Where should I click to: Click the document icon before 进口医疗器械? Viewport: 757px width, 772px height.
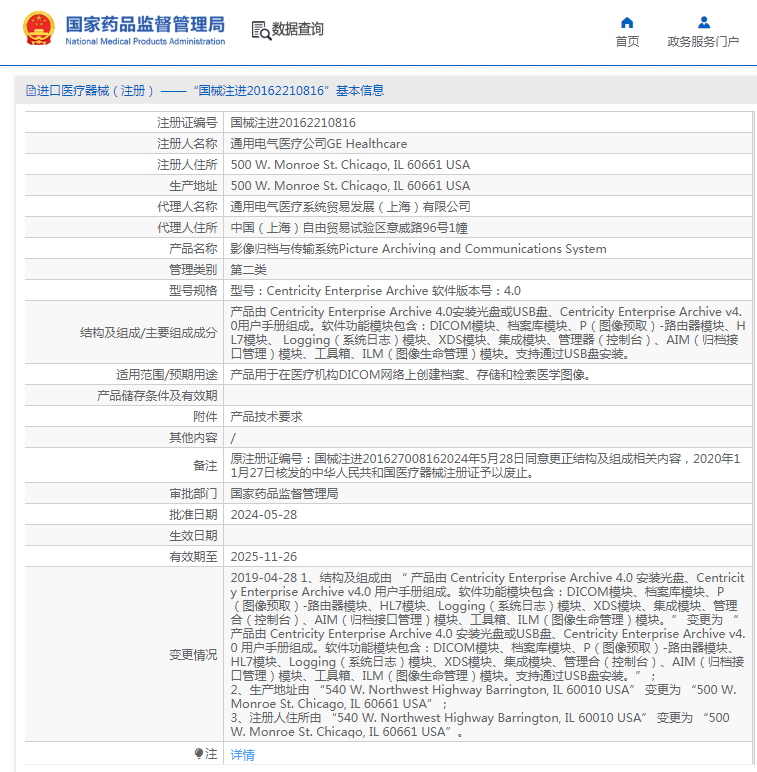tap(31, 91)
